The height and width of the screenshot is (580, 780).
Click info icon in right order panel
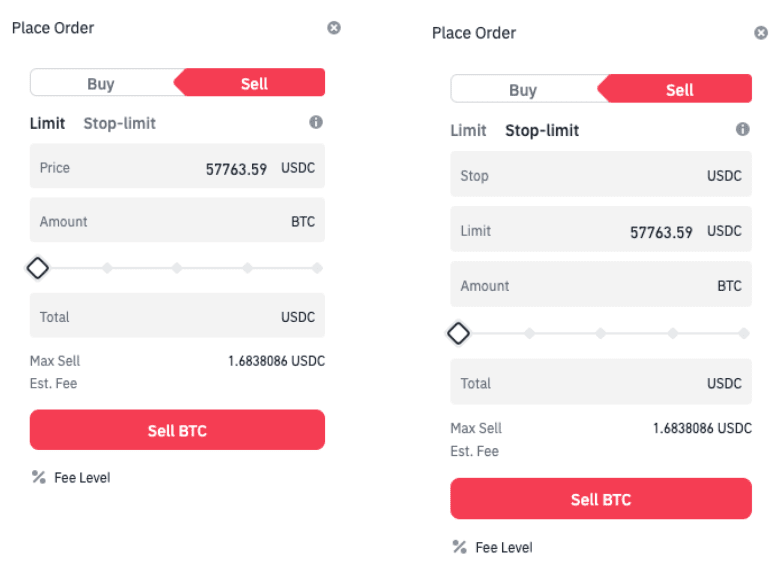(743, 129)
